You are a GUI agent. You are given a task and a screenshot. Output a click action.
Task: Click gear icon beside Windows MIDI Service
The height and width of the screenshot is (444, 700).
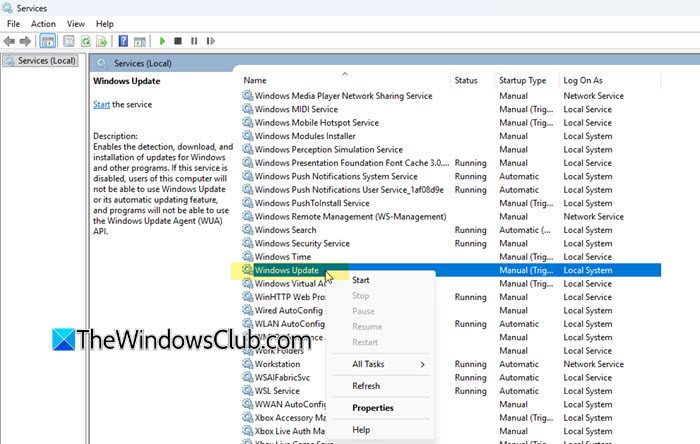pyautogui.click(x=247, y=109)
